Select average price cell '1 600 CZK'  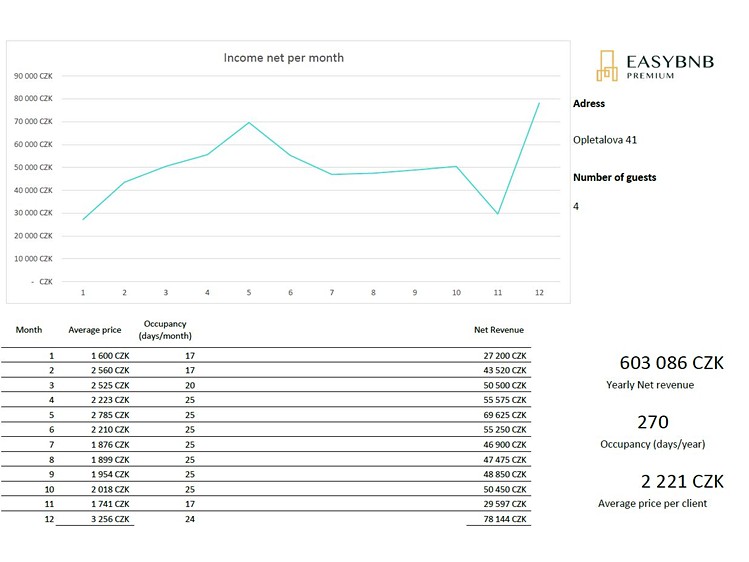110,356
